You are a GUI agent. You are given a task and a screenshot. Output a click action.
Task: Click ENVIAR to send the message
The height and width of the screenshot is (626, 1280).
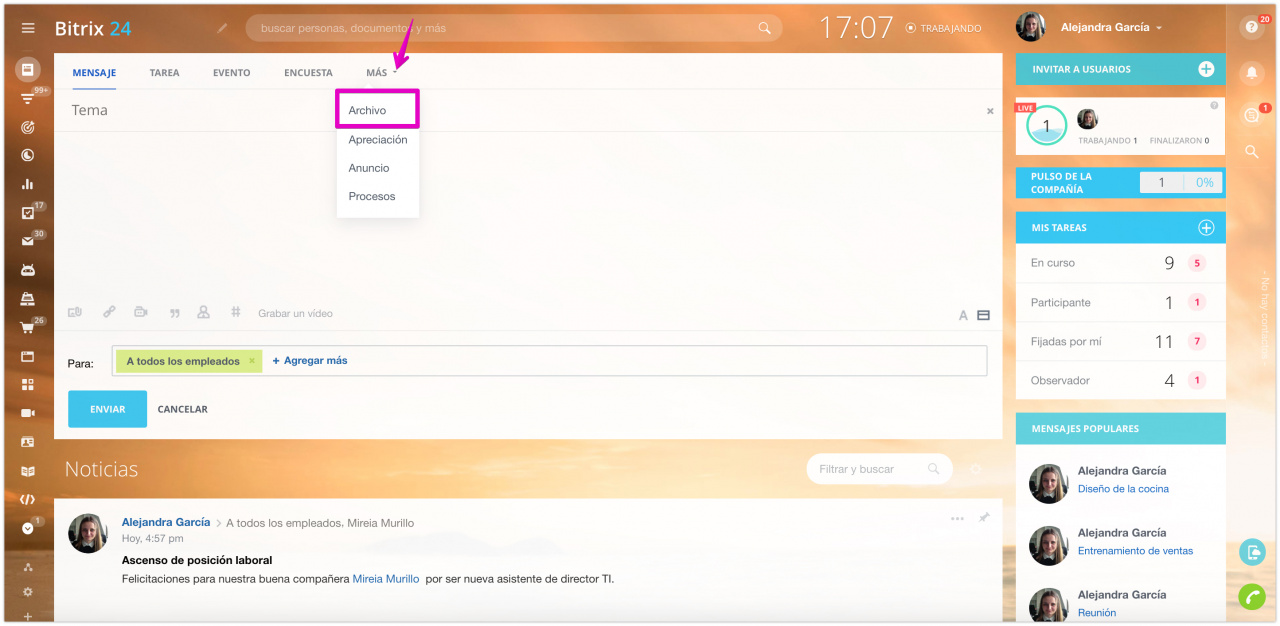click(107, 408)
